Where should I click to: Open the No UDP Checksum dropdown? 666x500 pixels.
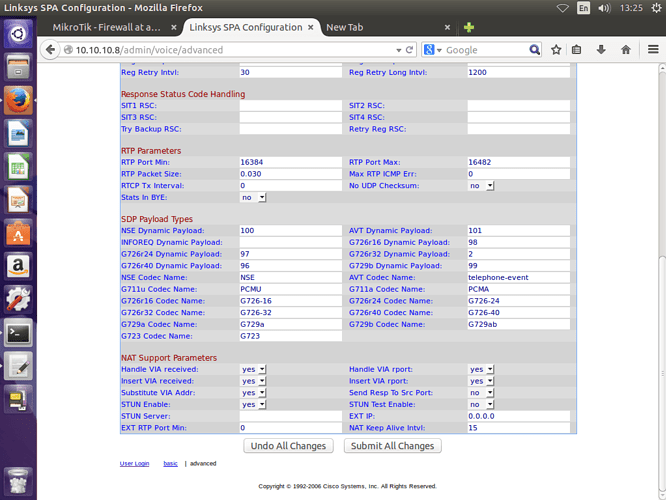pyautogui.click(x=481, y=186)
